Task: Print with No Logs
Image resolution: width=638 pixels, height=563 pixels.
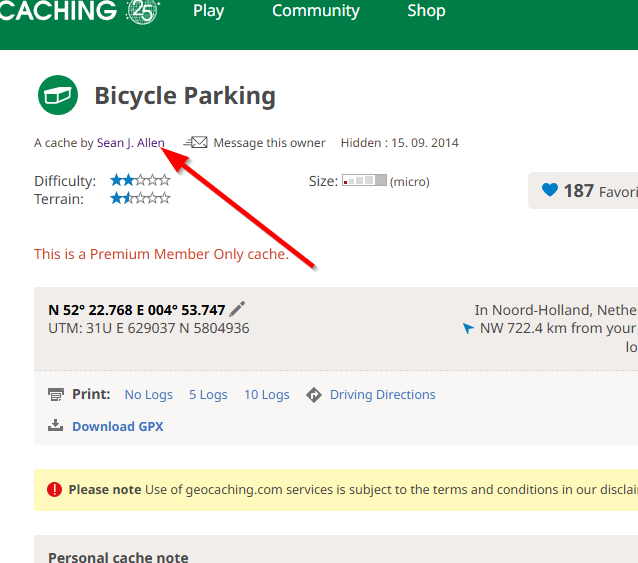Action: pyautogui.click(x=149, y=395)
